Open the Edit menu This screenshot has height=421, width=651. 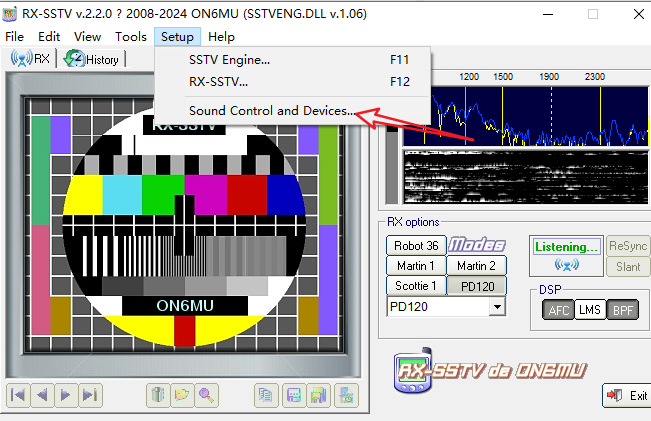coord(49,37)
